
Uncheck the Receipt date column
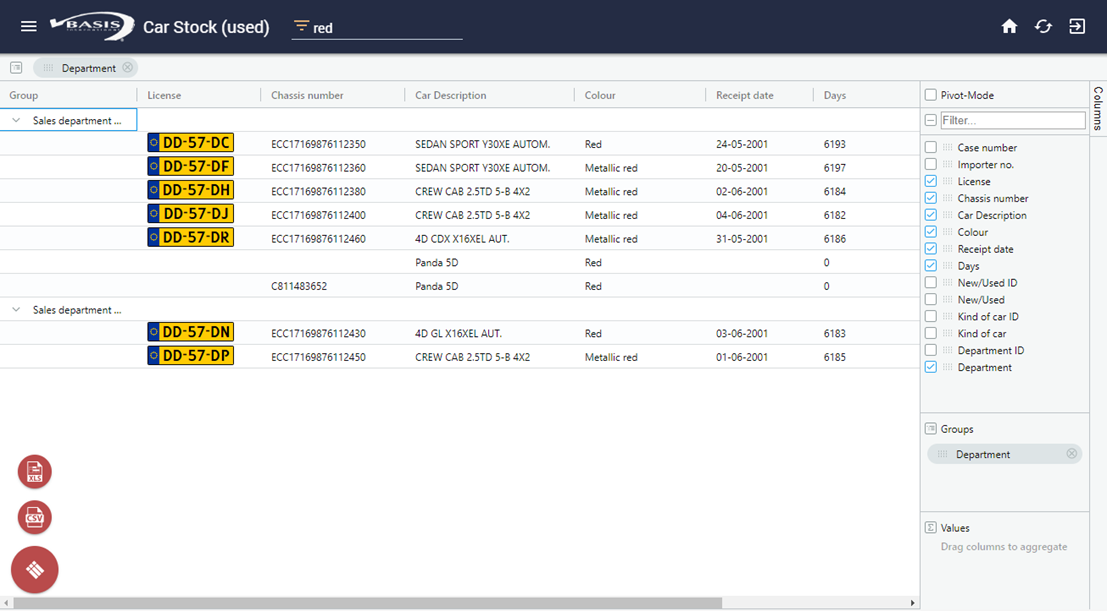pyautogui.click(x=931, y=249)
